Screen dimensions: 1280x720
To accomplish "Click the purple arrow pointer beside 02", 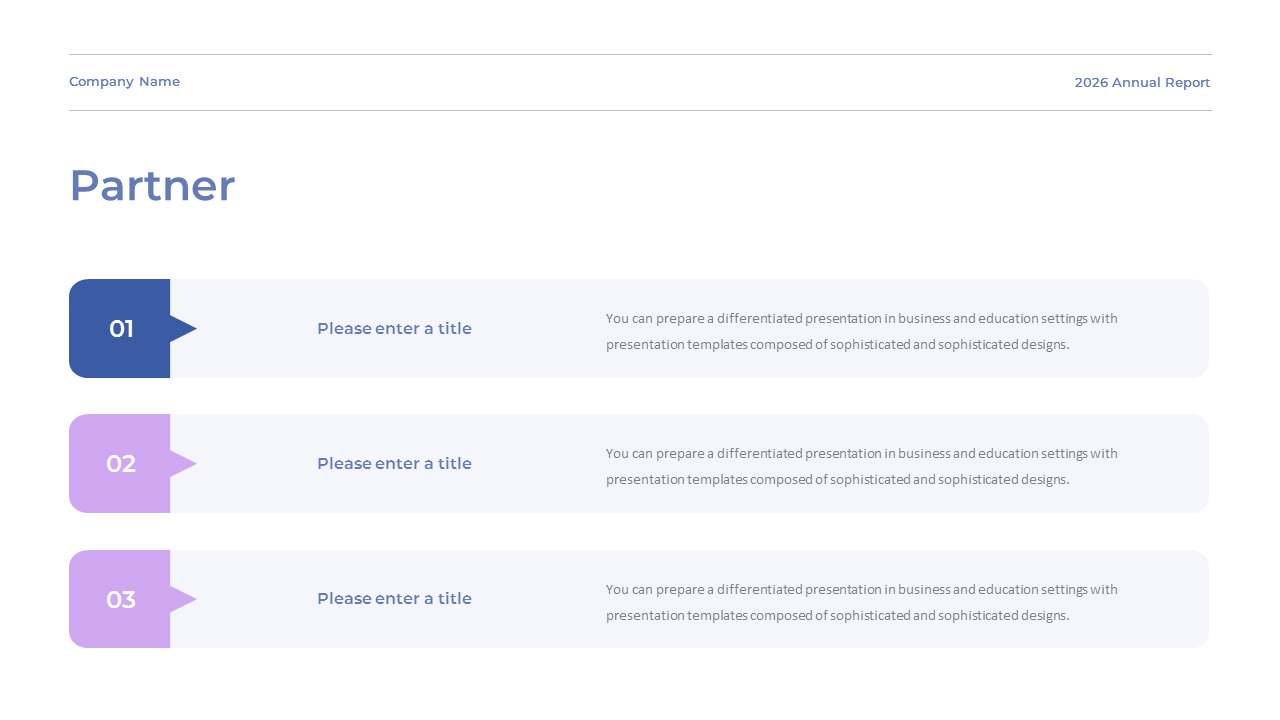I will pos(183,463).
